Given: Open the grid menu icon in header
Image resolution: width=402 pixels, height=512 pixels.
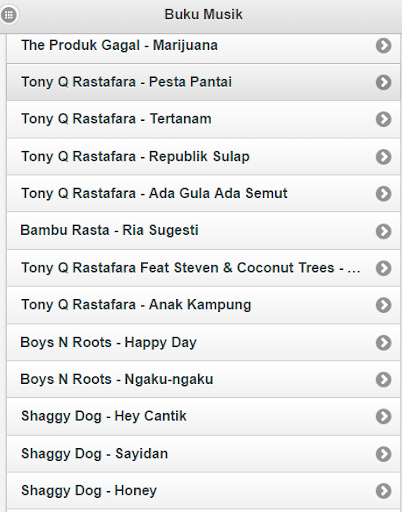Looking at the screenshot, I should tap(9, 15).
